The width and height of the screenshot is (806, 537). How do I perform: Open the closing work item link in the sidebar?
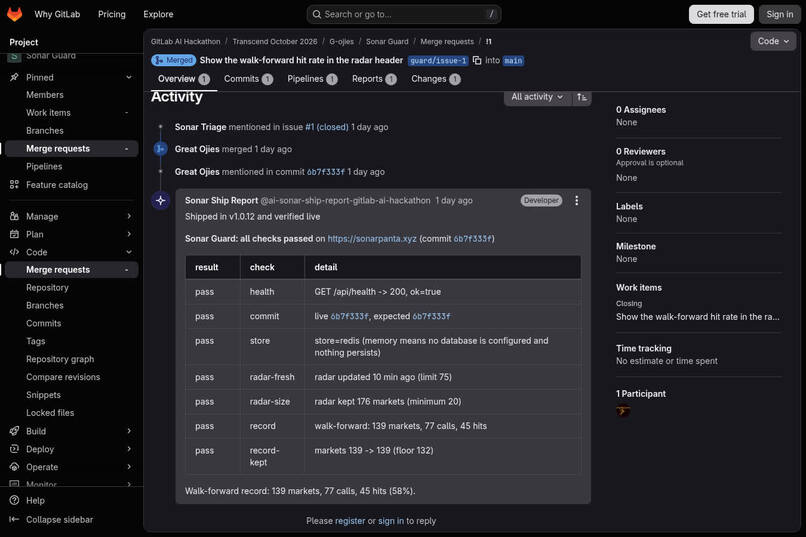click(x=698, y=317)
